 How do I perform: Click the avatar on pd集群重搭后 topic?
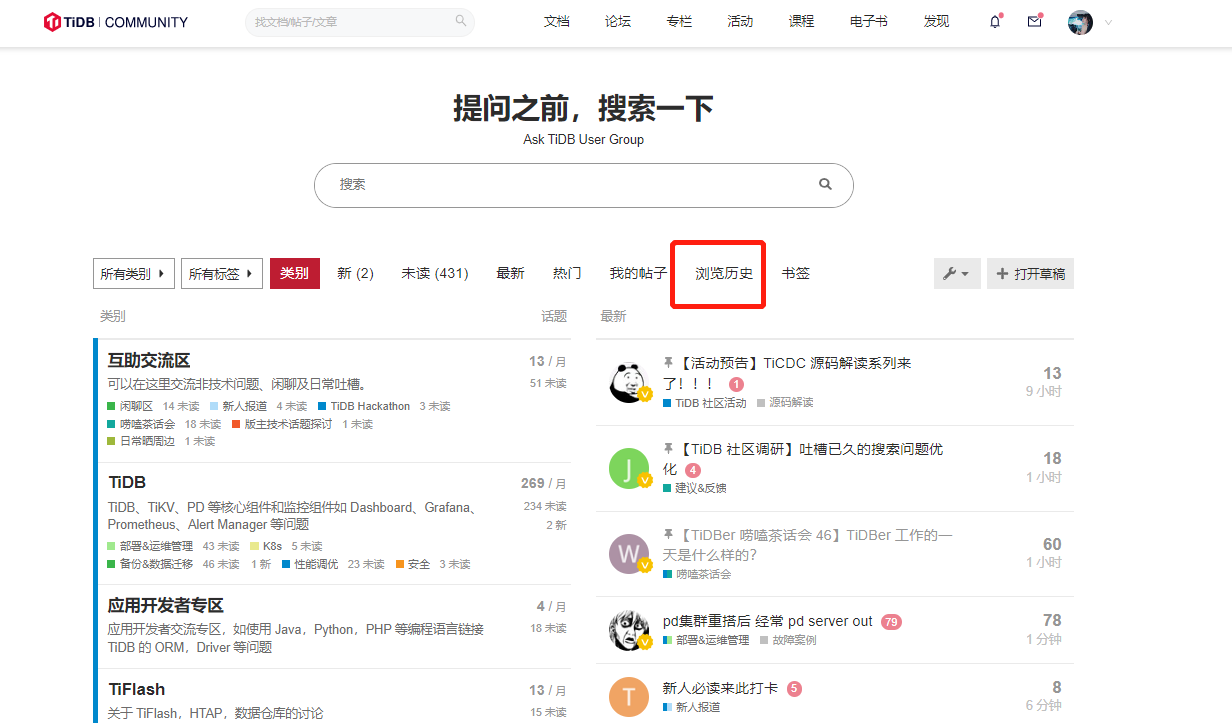629,631
